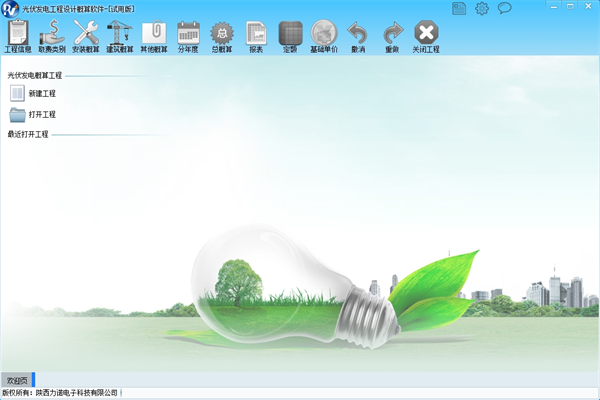The height and width of the screenshot is (400, 600).
Task: Open the 工程信息 clipboard toolbar icon
Action: (x=18, y=32)
